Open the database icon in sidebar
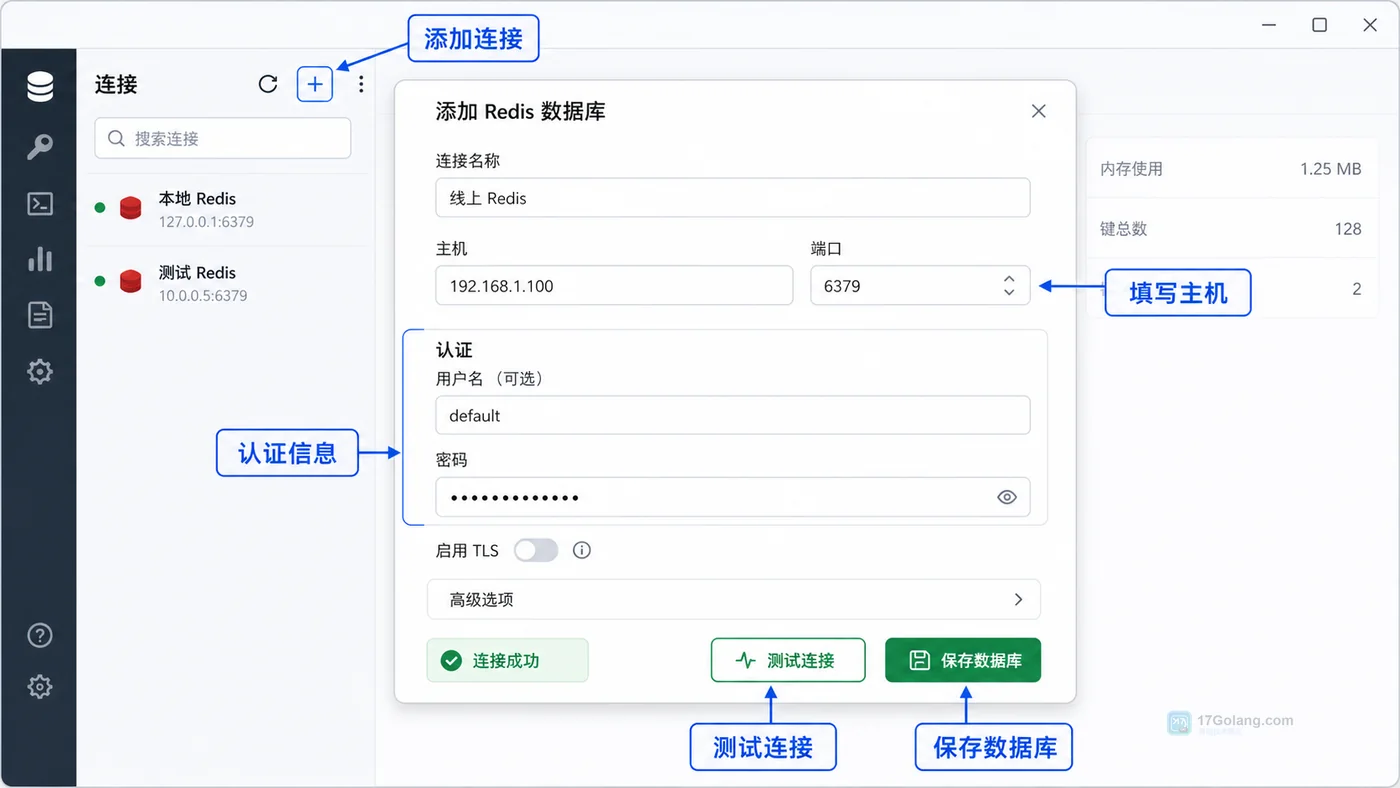Screen dimensions: 1400x788 point(40,87)
